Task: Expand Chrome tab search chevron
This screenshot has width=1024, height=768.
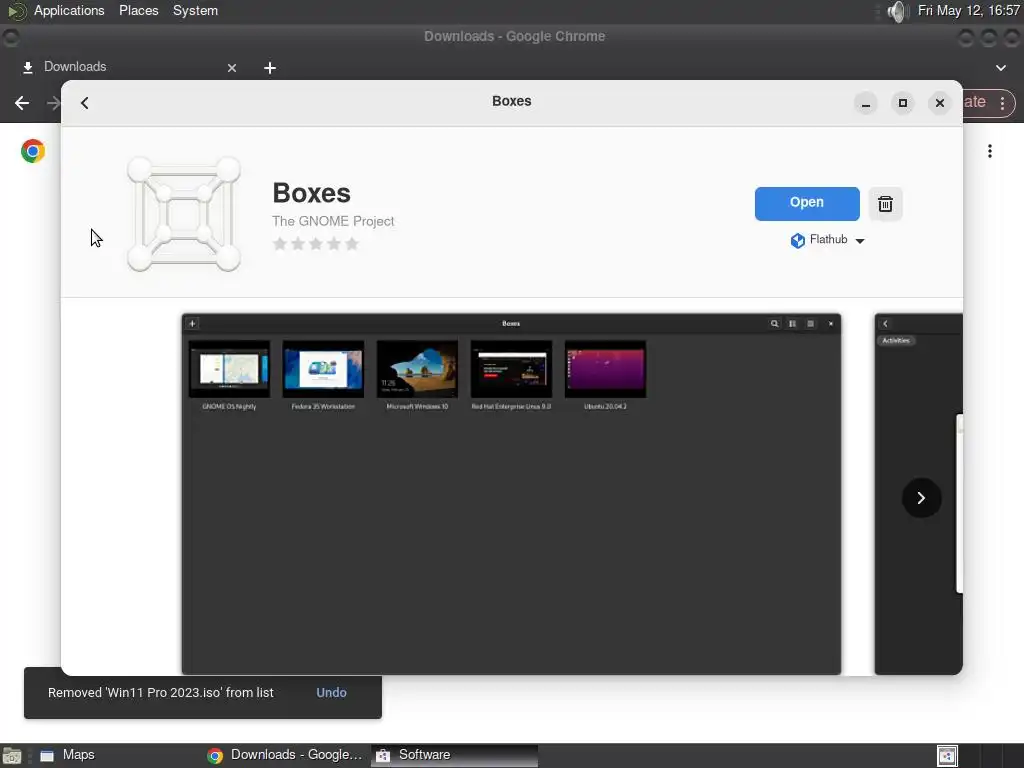Action: (x=1000, y=68)
